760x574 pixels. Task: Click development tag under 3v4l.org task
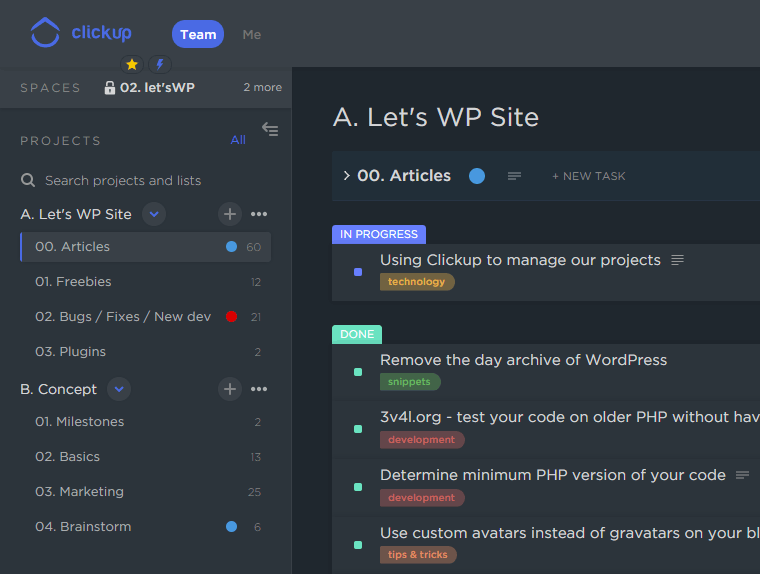point(422,440)
